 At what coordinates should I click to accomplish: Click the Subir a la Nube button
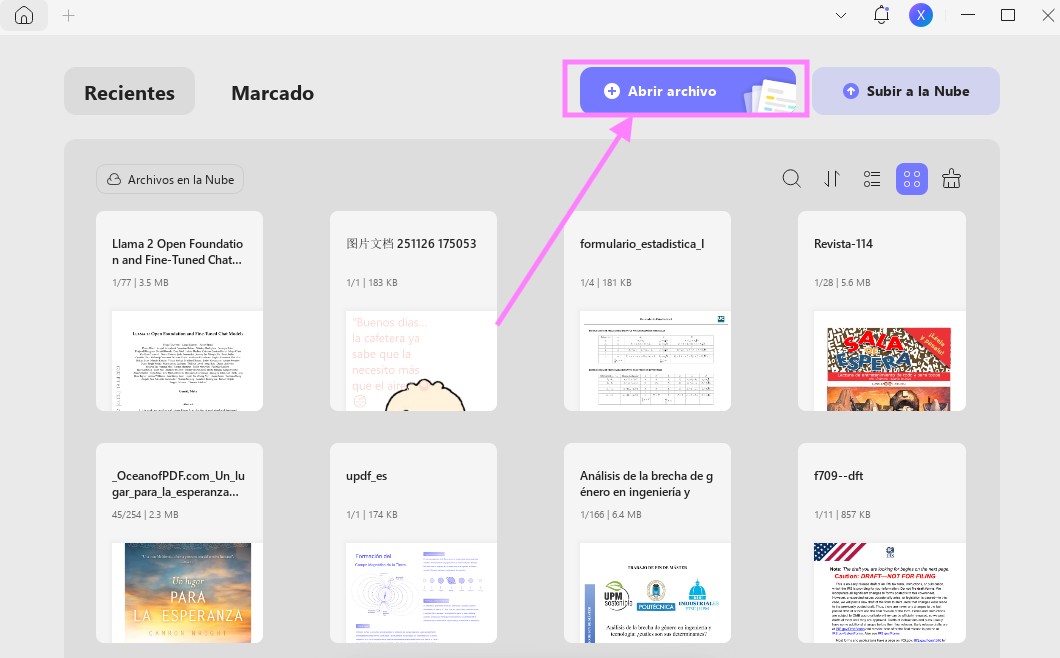(906, 91)
